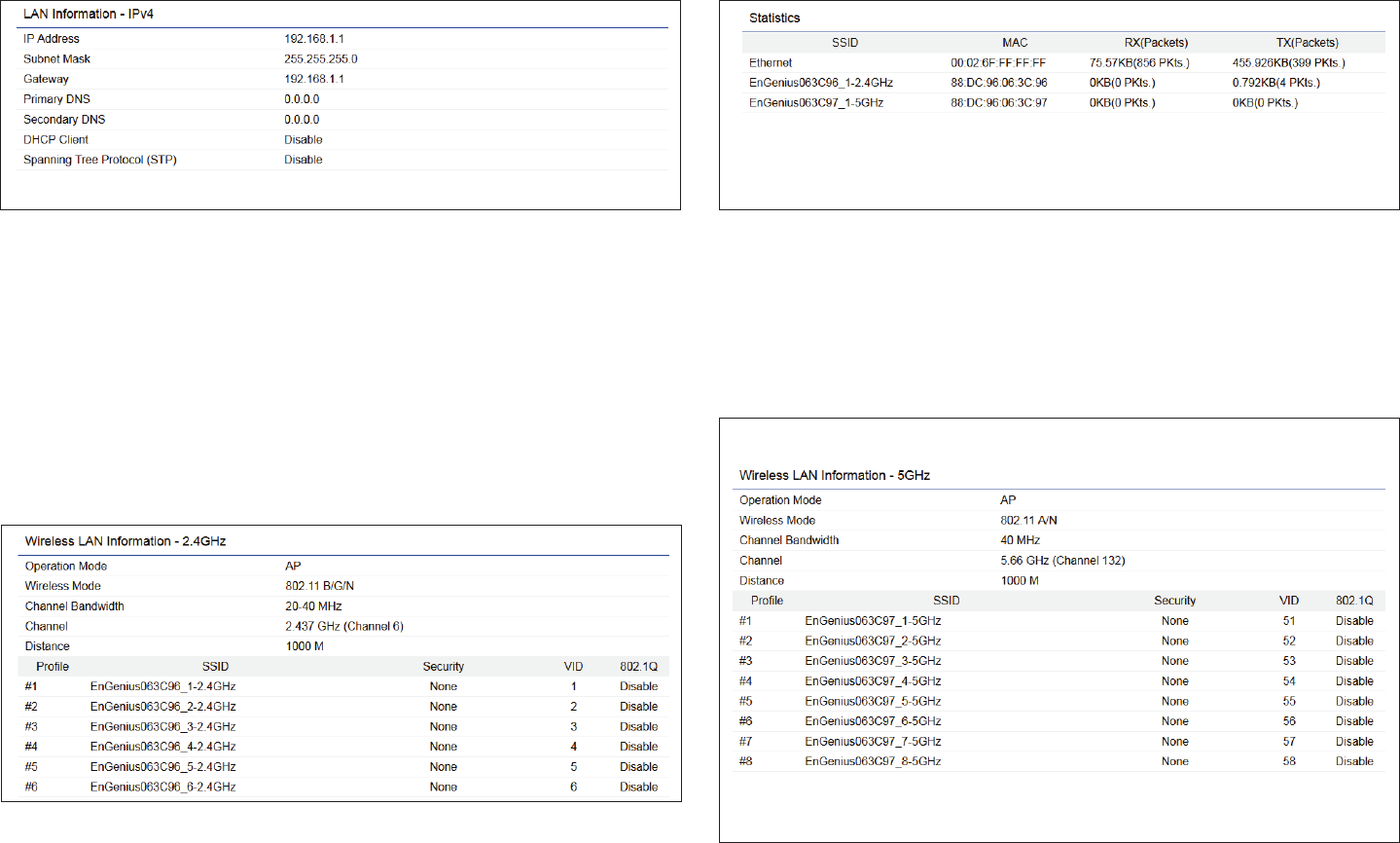
Task: Select the Ethernet row name in Statistics
Action: click(x=771, y=63)
